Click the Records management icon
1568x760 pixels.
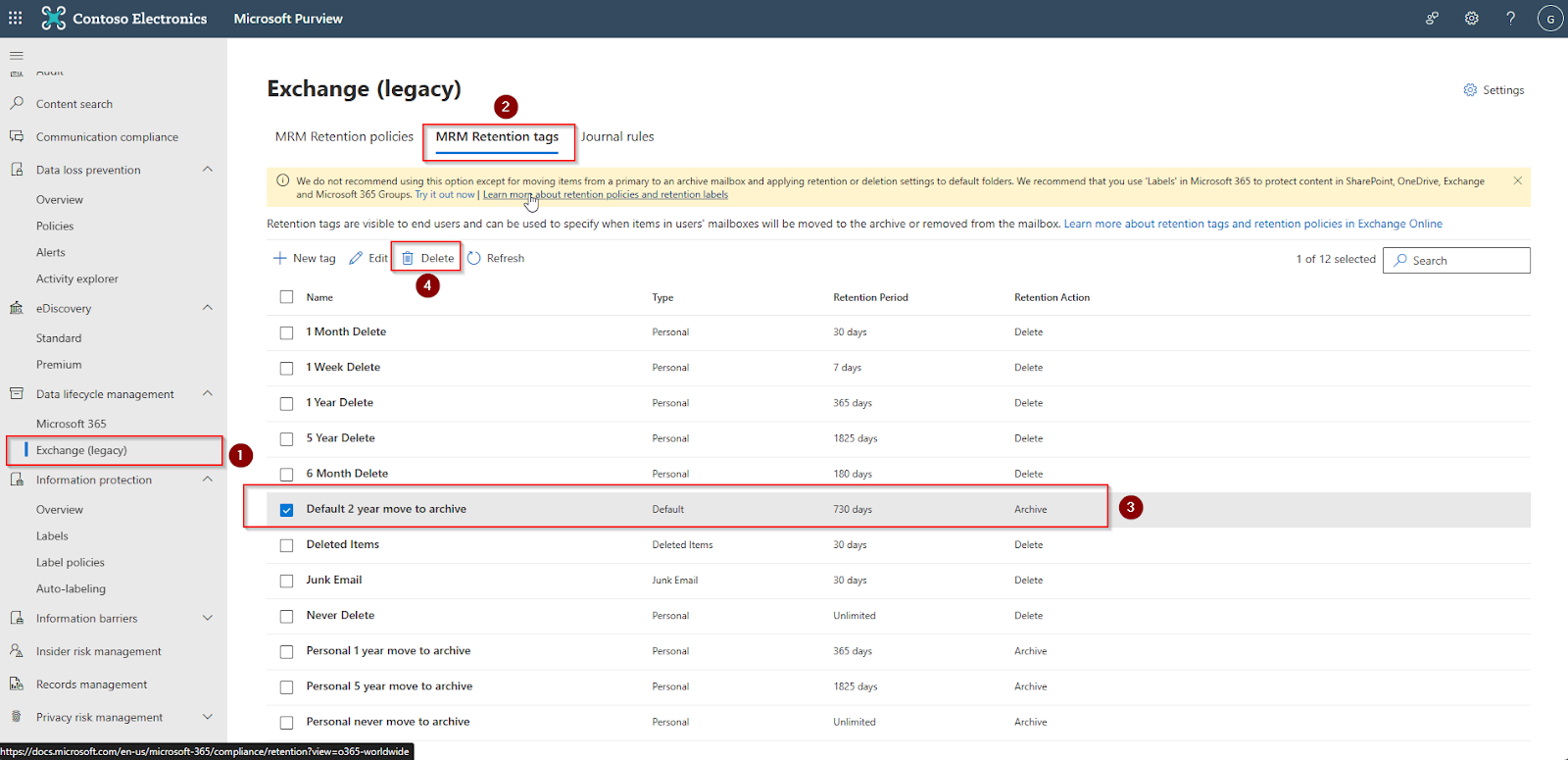tap(17, 684)
